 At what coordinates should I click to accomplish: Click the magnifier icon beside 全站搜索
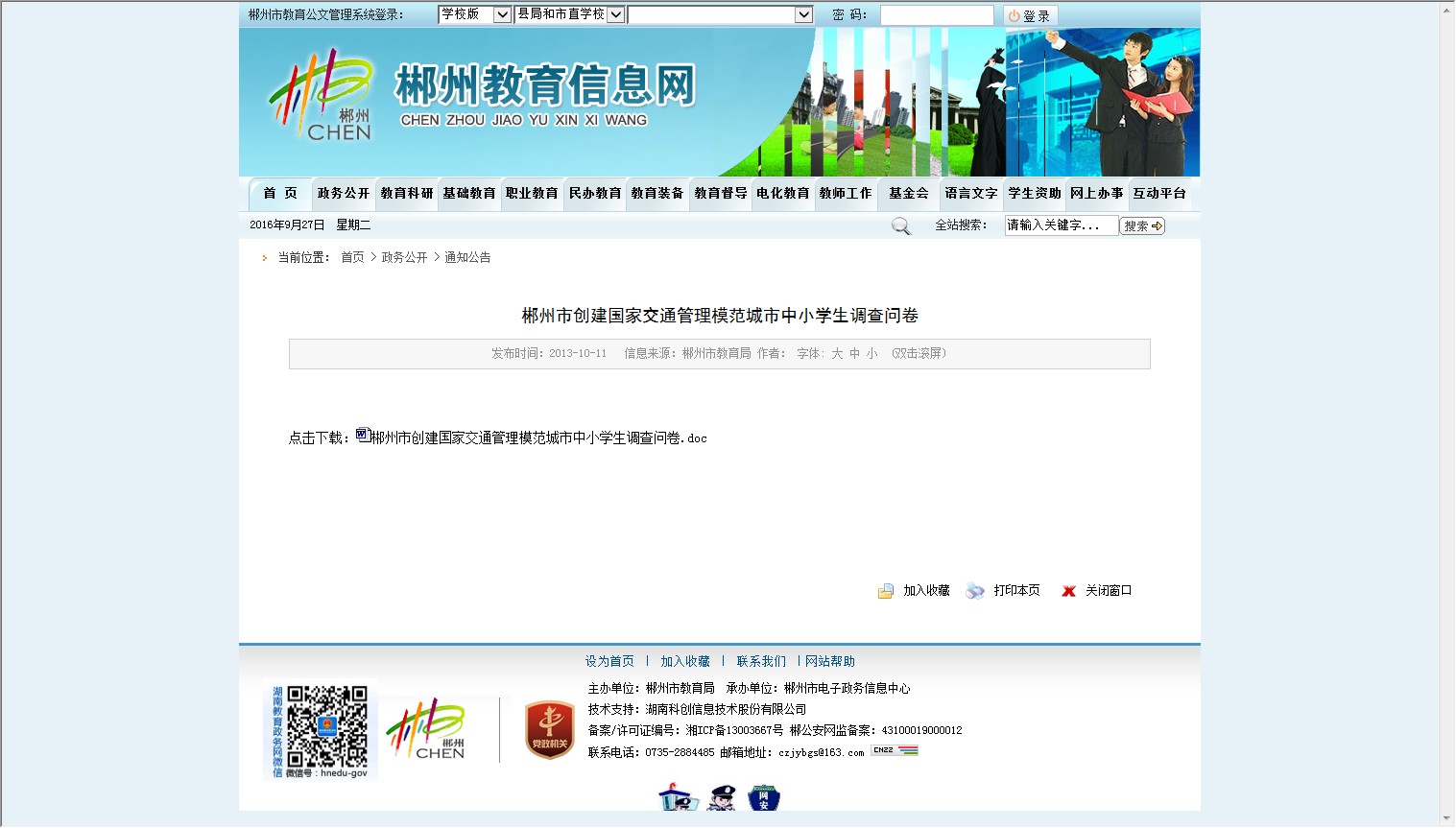(900, 226)
